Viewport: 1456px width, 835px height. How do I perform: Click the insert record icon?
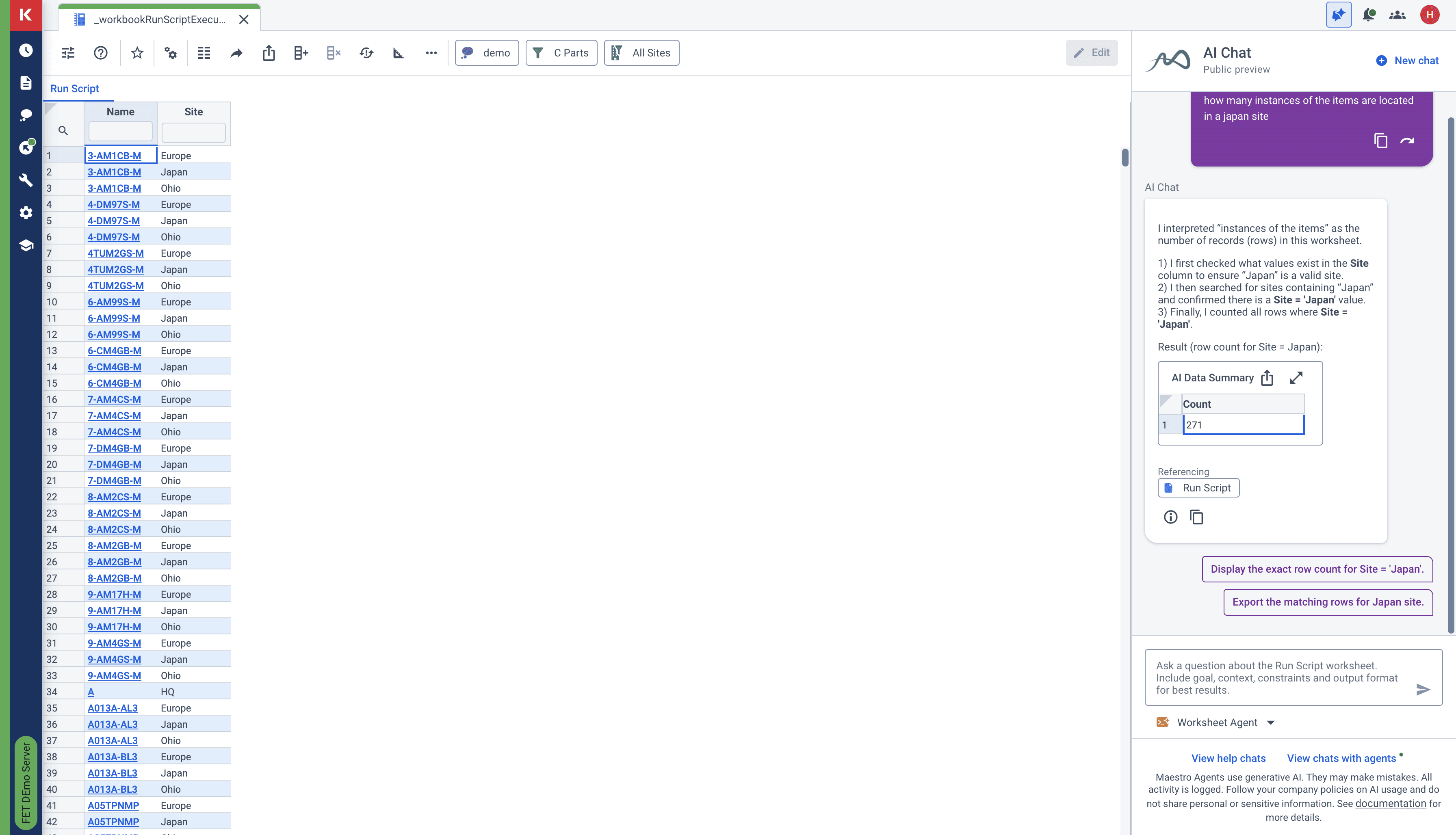click(301, 53)
